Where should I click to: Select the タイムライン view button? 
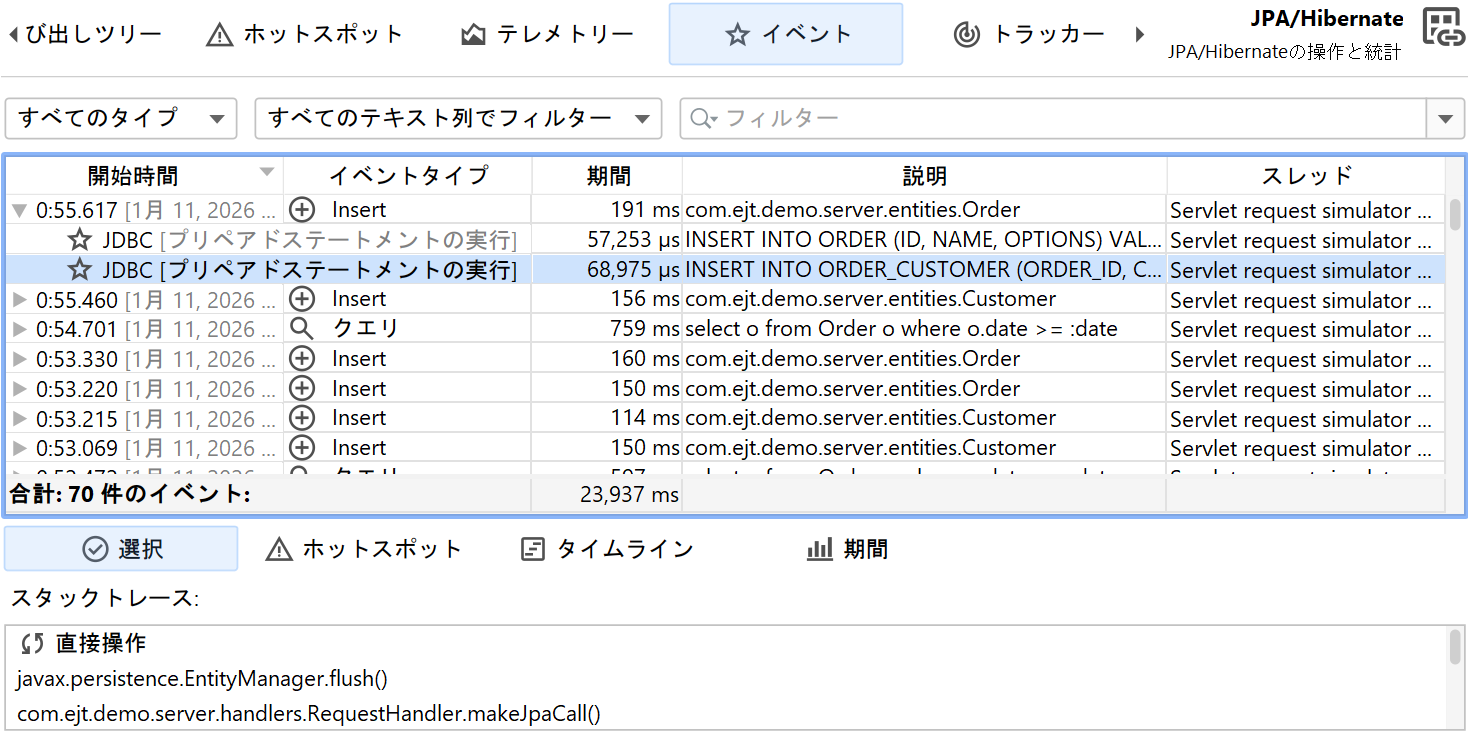(x=607, y=549)
